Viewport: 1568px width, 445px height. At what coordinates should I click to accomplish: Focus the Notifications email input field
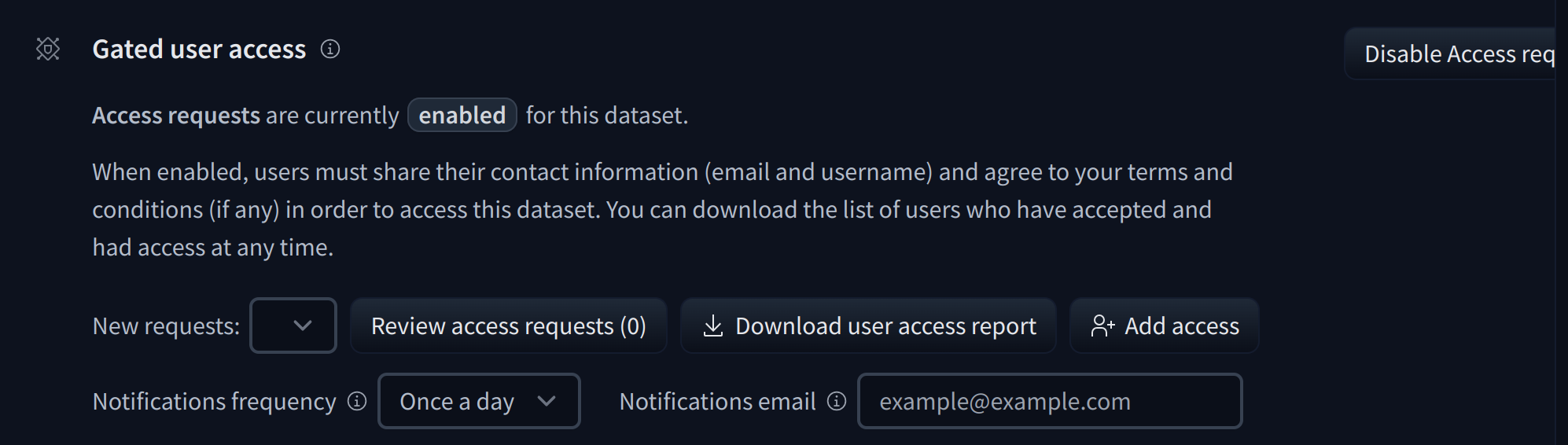(1050, 401)
